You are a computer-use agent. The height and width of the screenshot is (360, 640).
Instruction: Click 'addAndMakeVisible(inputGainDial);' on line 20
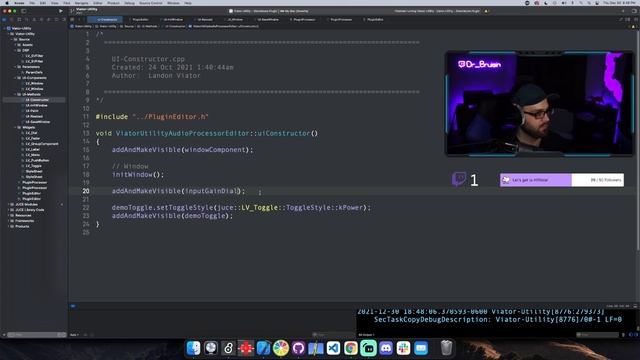click(x=178, y=191)
